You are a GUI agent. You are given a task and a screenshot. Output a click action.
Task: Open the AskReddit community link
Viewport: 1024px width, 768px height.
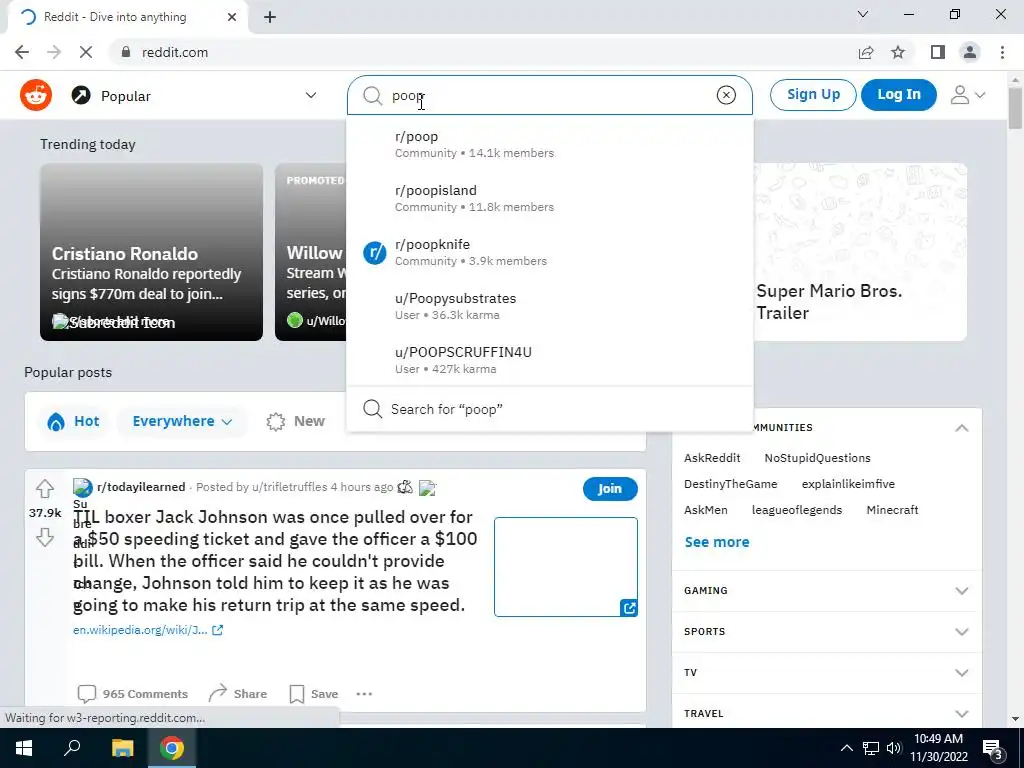click(x=712, y=458)
